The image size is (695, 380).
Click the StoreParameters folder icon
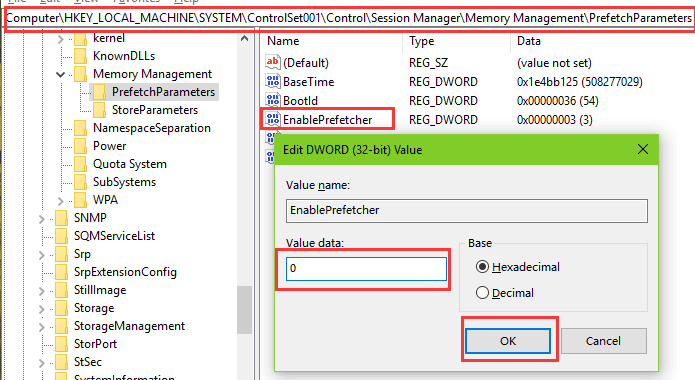(99, 110)
